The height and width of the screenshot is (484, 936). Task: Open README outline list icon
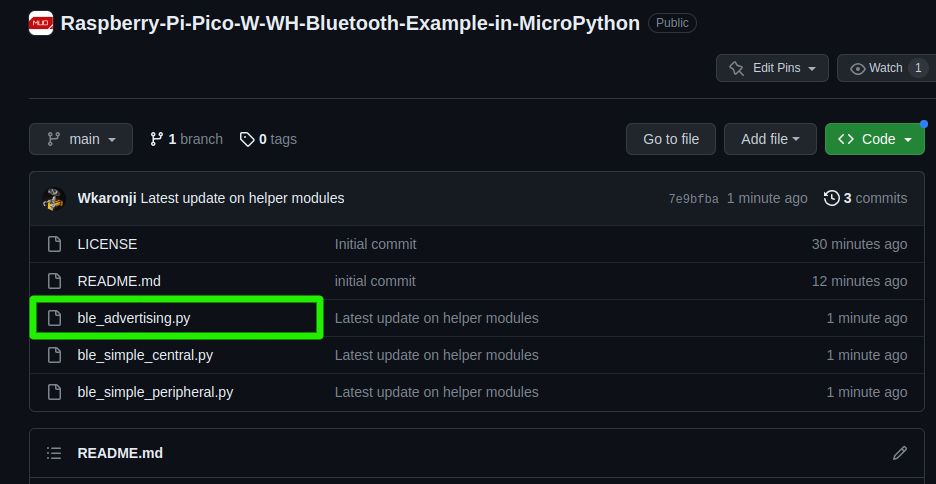[54, 453]
